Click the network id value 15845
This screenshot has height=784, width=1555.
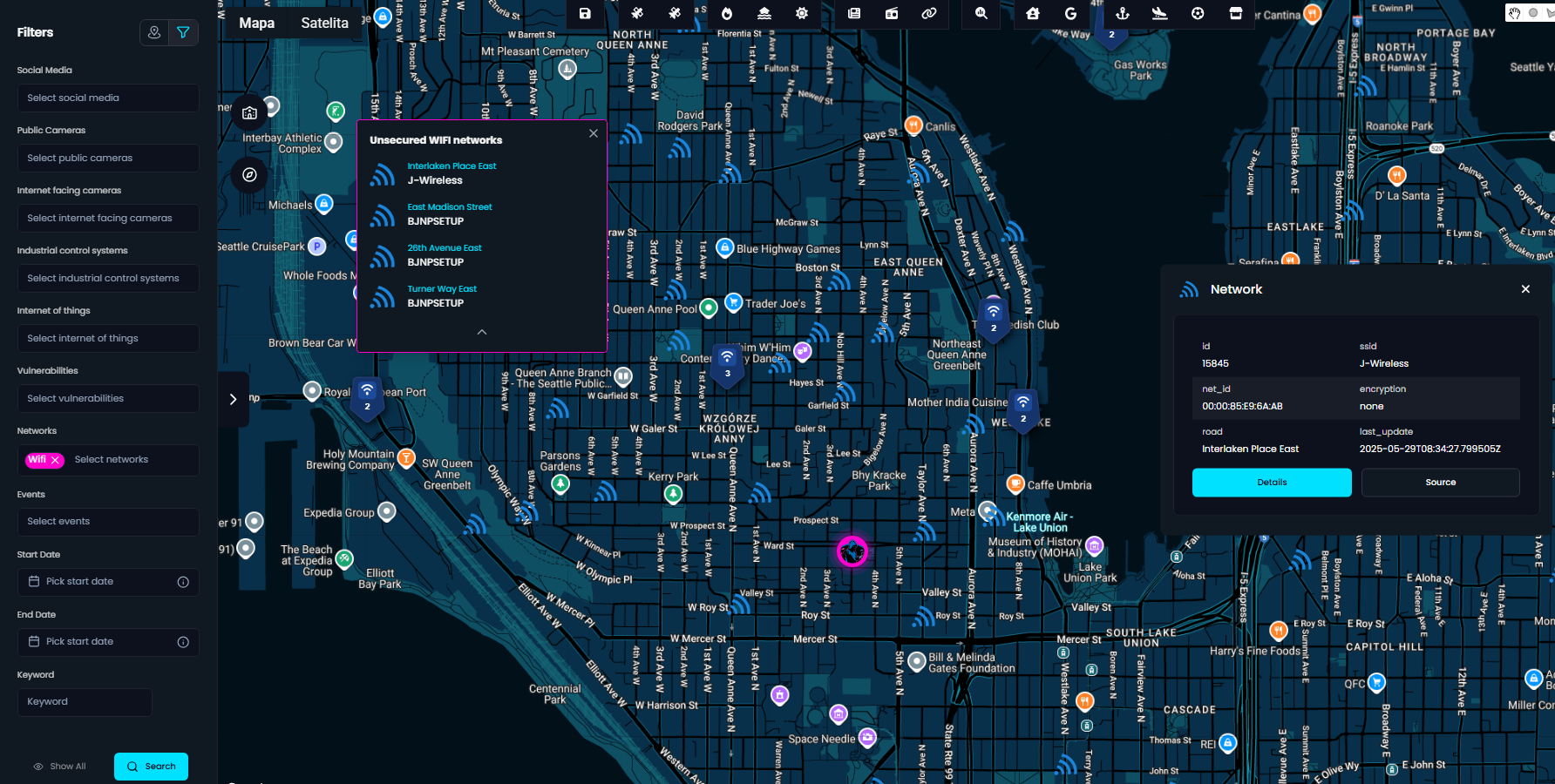coord(1215,364)
